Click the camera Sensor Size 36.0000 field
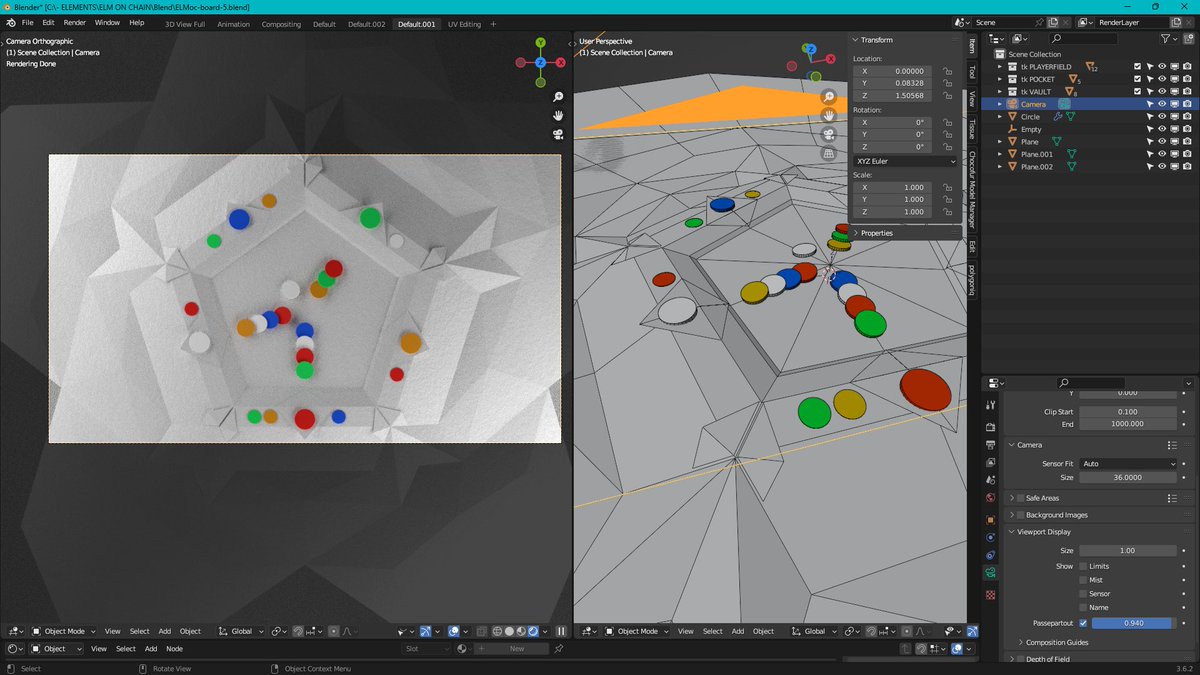Viewport: 1200px width, 675px height. 1128,477
